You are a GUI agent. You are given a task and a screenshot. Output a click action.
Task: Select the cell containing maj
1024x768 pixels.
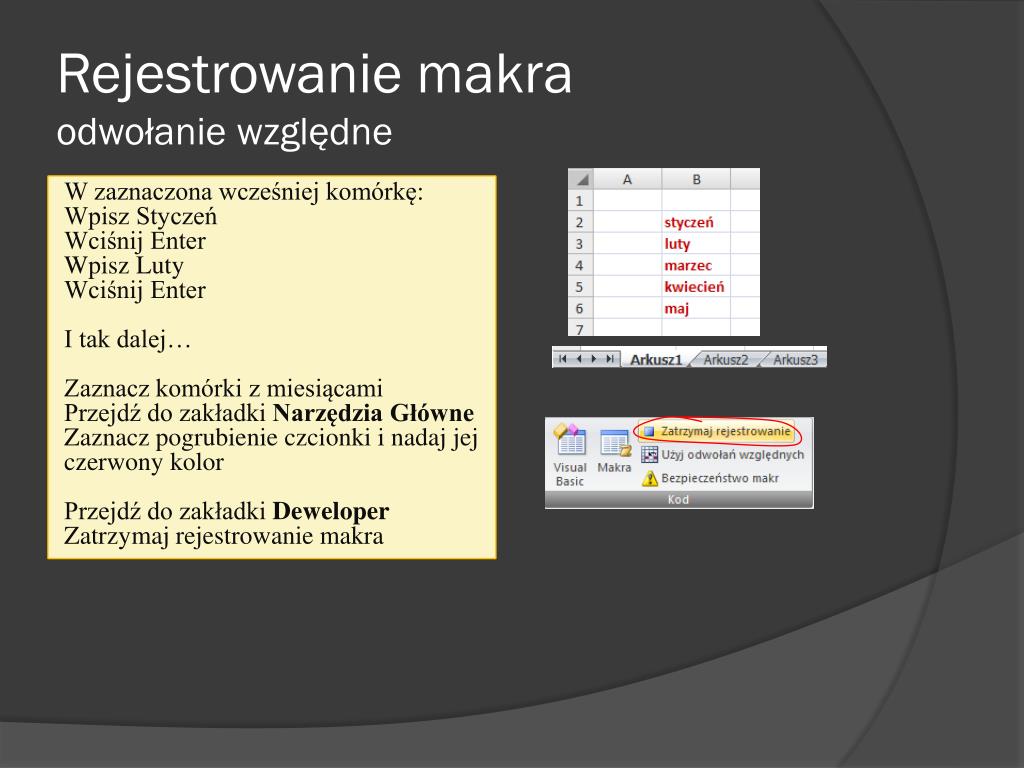pyautogui.click(x=696, y=308)
